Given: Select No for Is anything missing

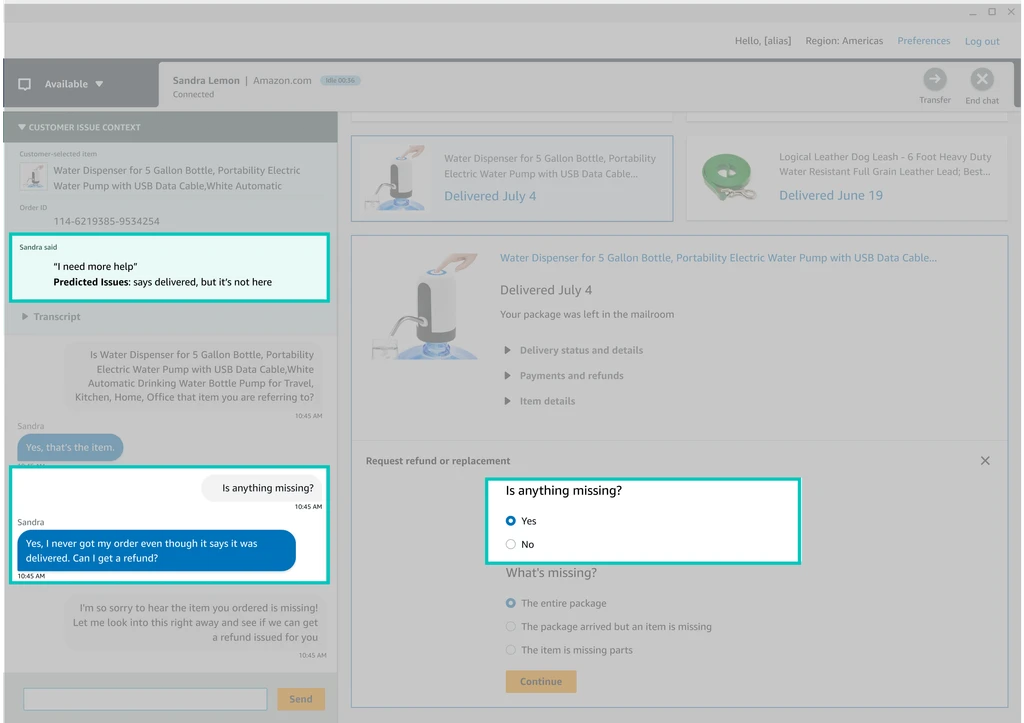Looking at the screenshot, I should 511,545.
